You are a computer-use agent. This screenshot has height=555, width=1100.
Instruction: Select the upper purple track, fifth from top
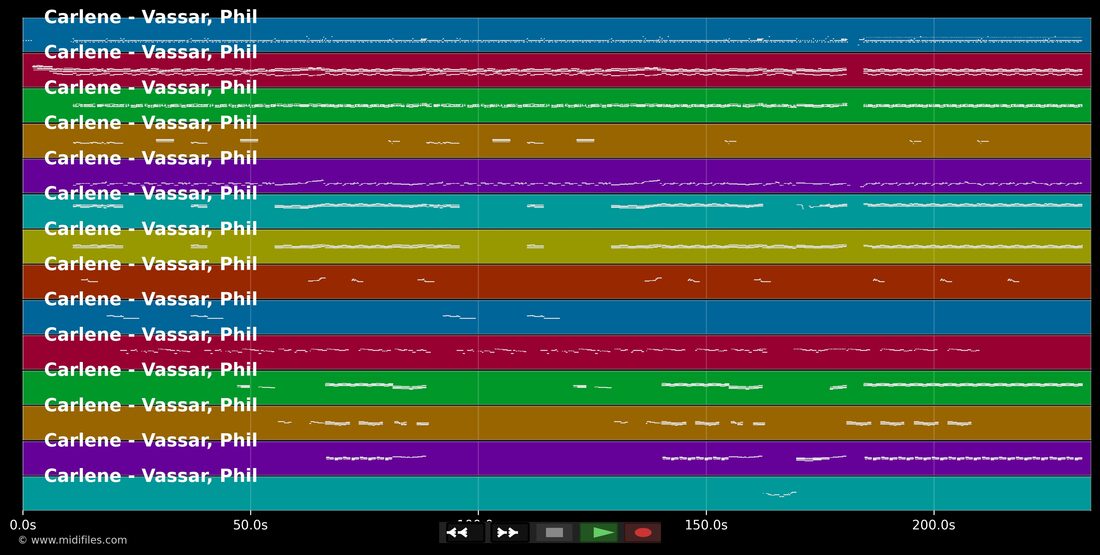click(x=557, y=176)
